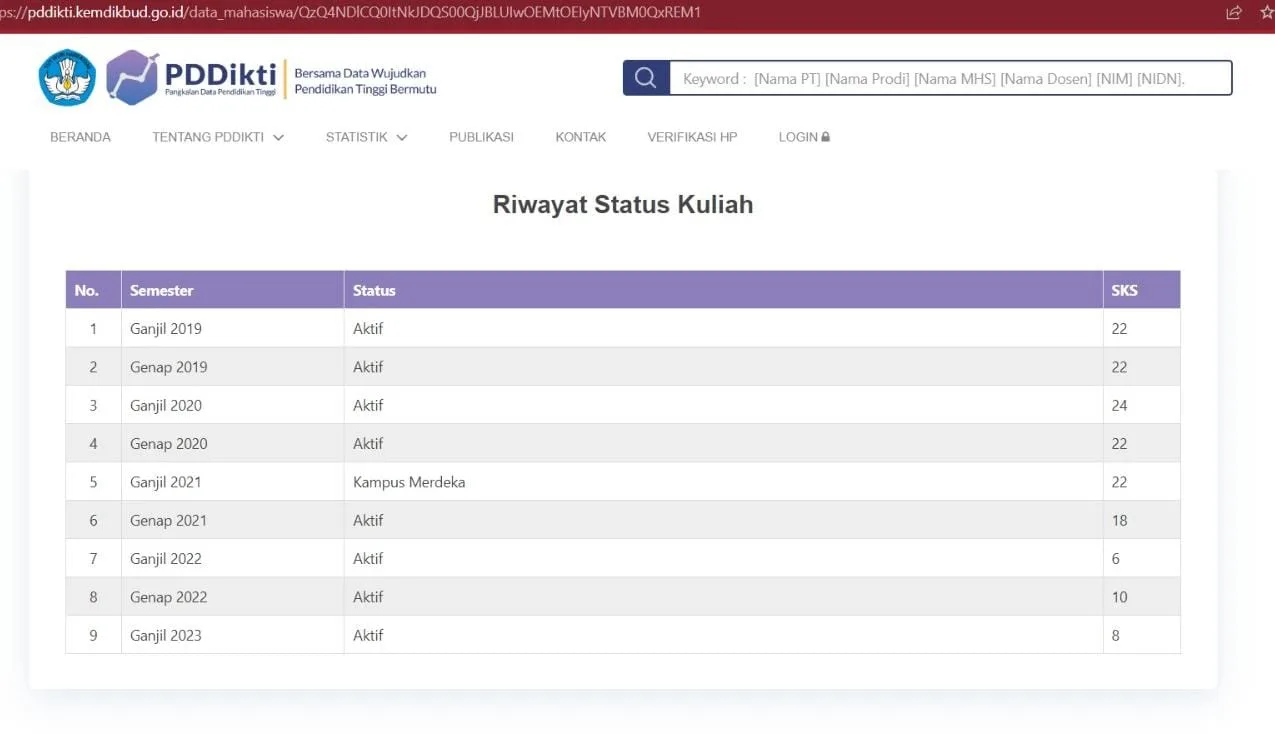Click the Status column header
The height and width of the screenshot is (734, 1275).
[x=374, y=290]
